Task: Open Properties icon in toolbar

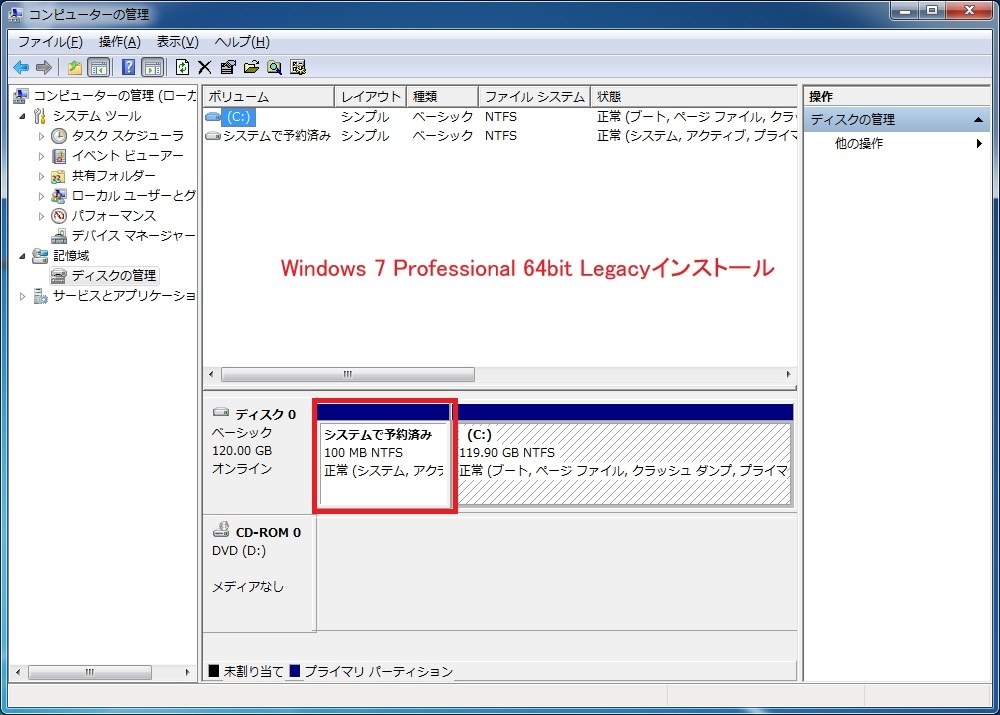Action: pos(228,67)
